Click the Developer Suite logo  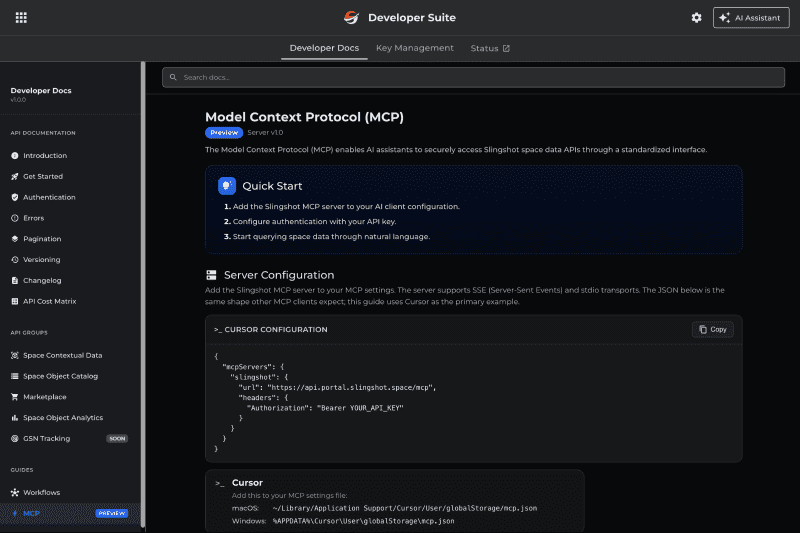pos(351,17)
